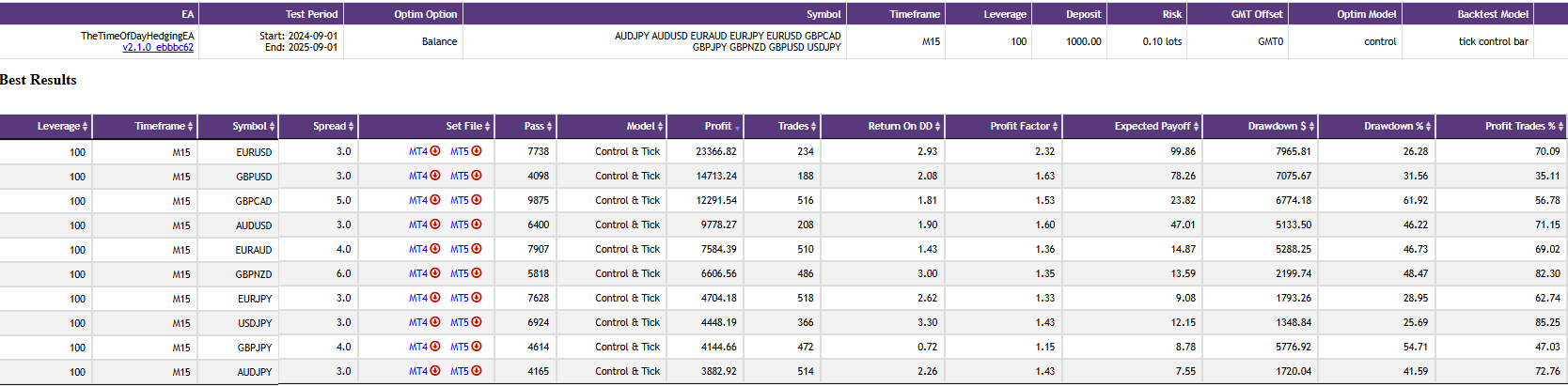
Task: Open the MT5 link in the EURUSD row
Action: pyautogui.click(x=459, y=151)
